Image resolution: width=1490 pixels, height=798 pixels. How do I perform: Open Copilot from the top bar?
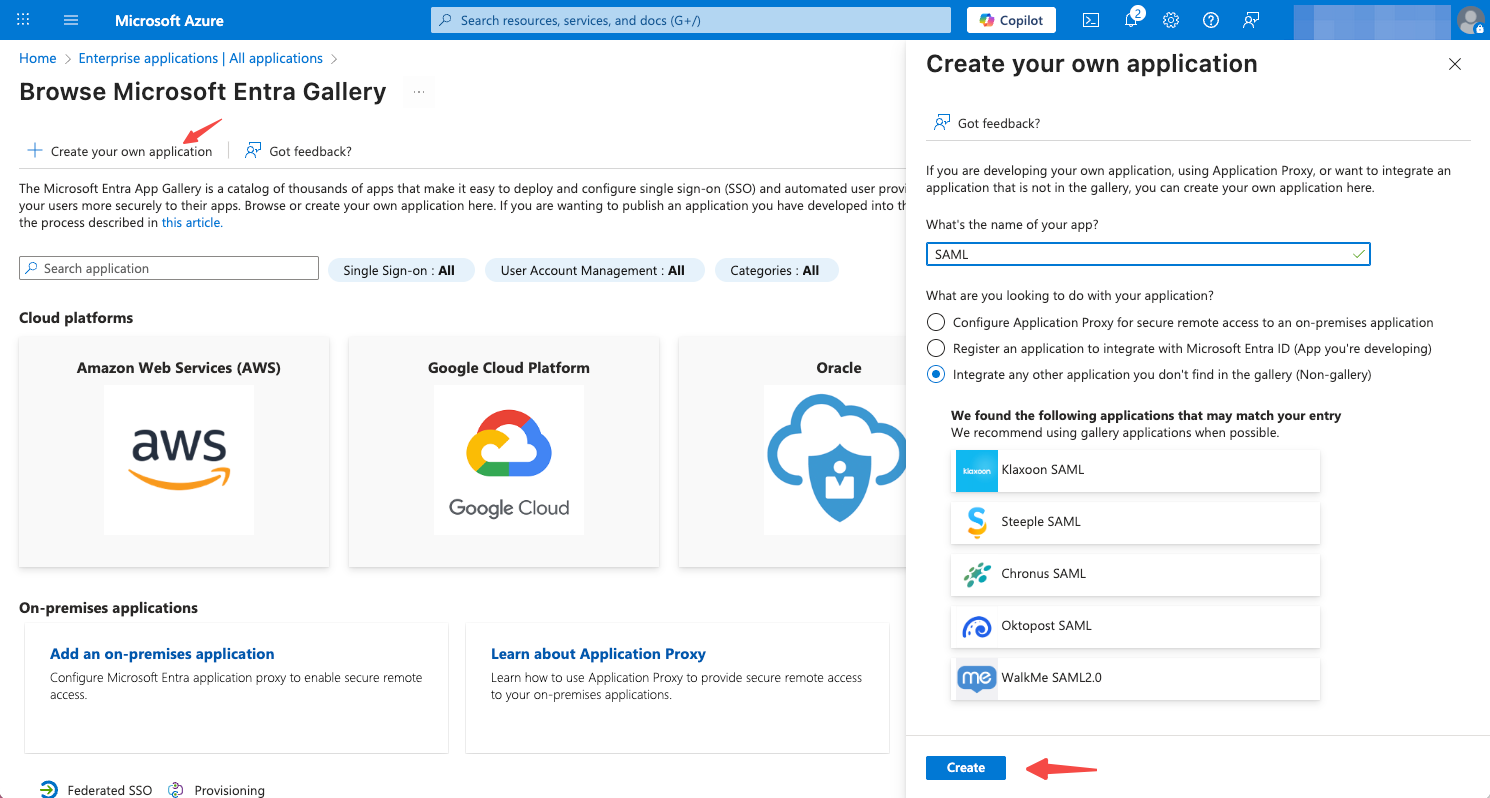[x=1010, y=19]
